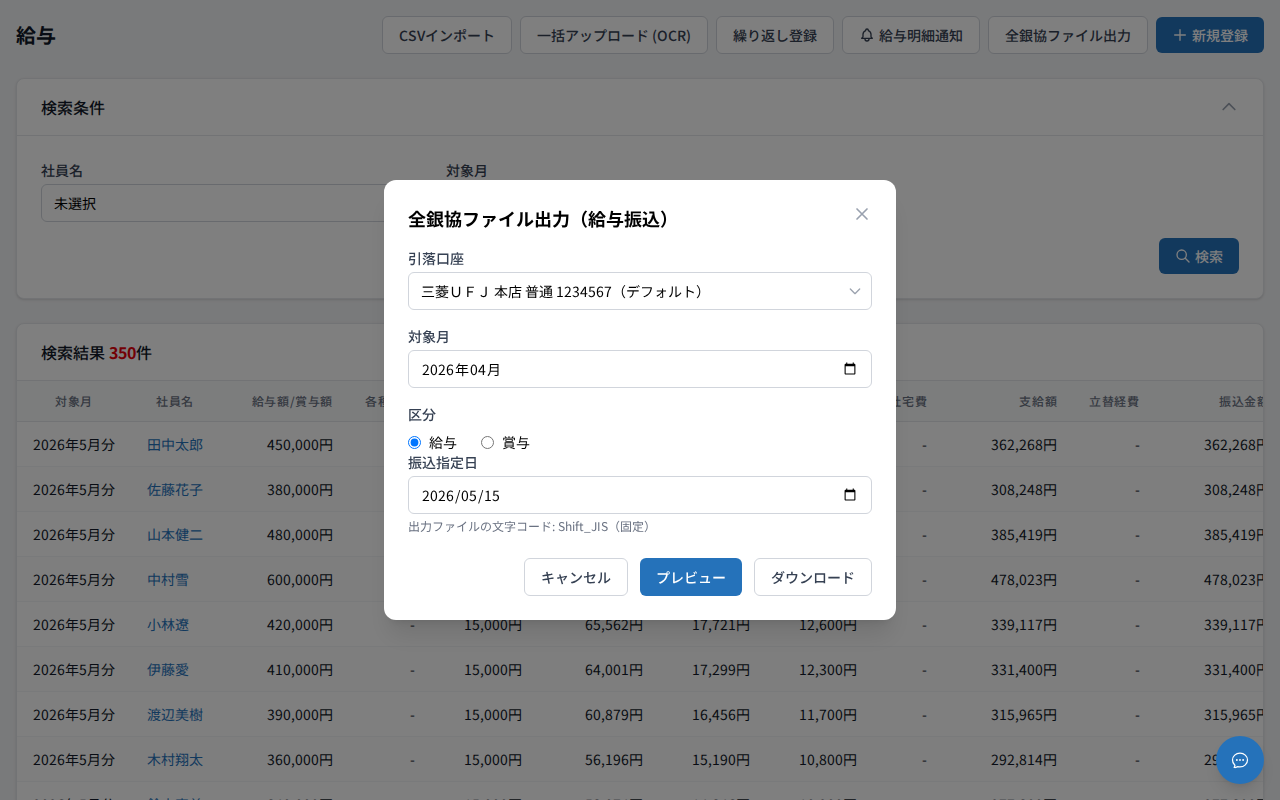Click the 検索結果 350件 heading
1280x800 pixels.
(x=96, y=353)
